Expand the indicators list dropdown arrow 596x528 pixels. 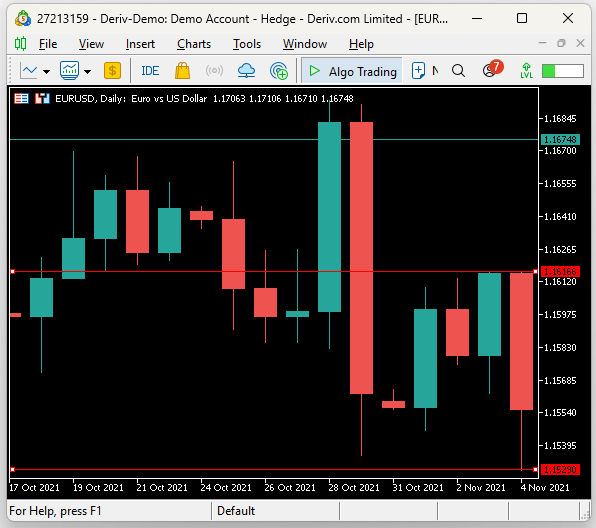coord(87,71)
